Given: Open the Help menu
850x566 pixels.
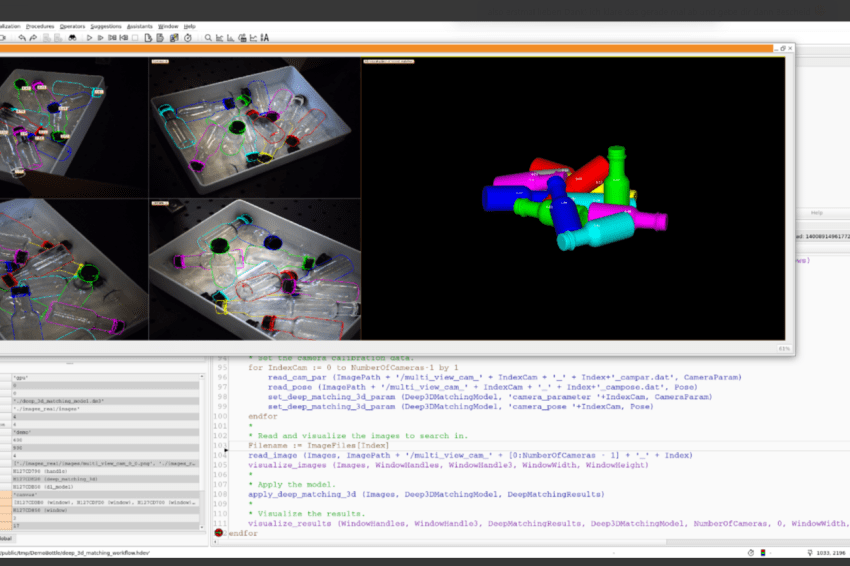Looking at the screenshot, I should (189, 26).
